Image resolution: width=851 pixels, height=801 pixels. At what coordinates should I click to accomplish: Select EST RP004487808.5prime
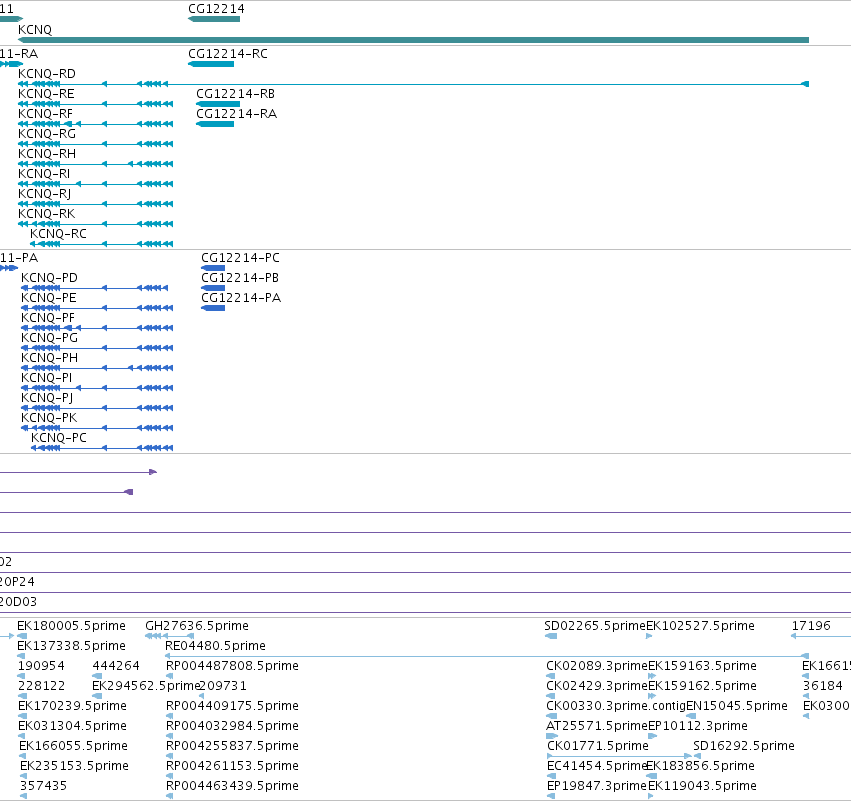(x=232, y=666)
